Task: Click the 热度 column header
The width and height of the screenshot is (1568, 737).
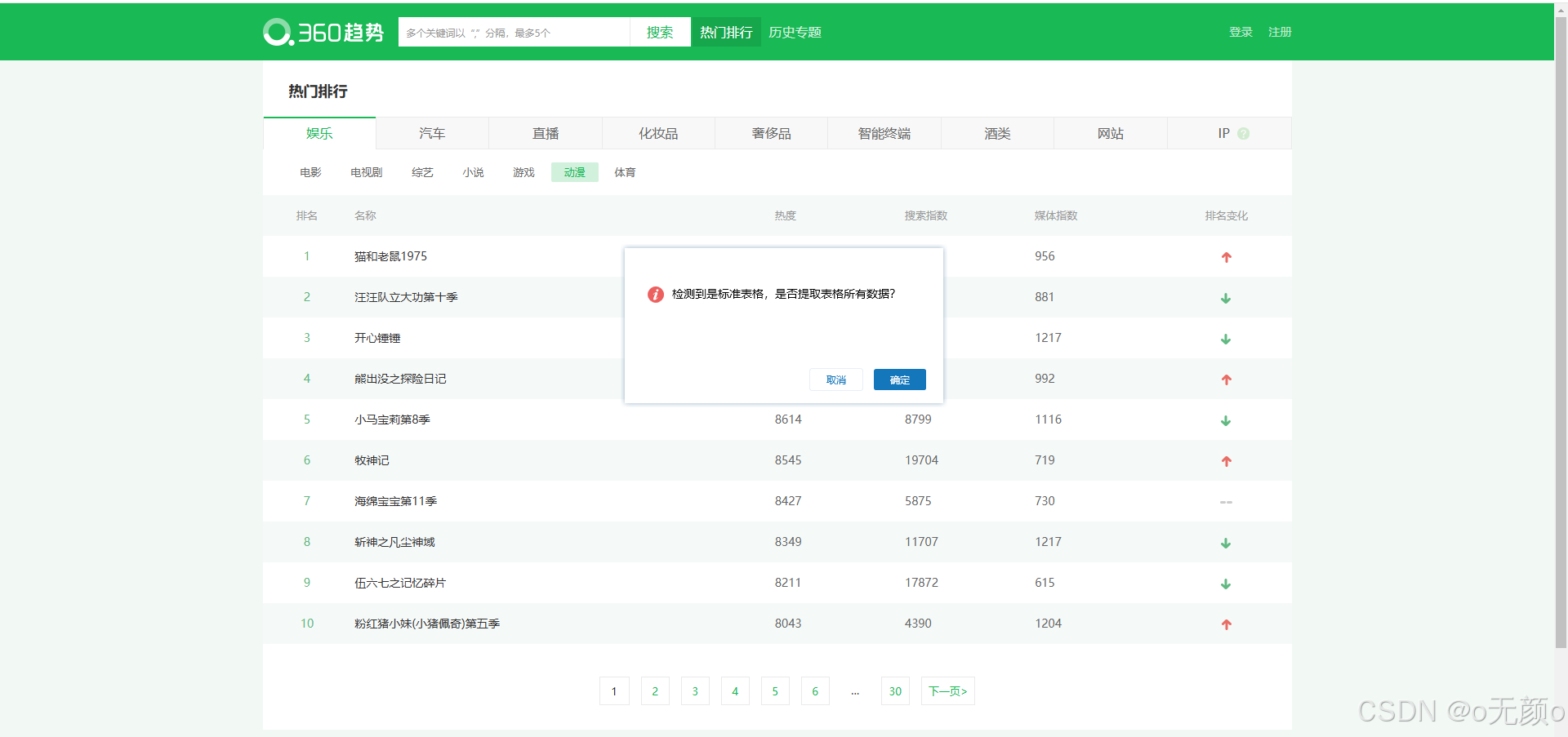Action: point(786,215)
